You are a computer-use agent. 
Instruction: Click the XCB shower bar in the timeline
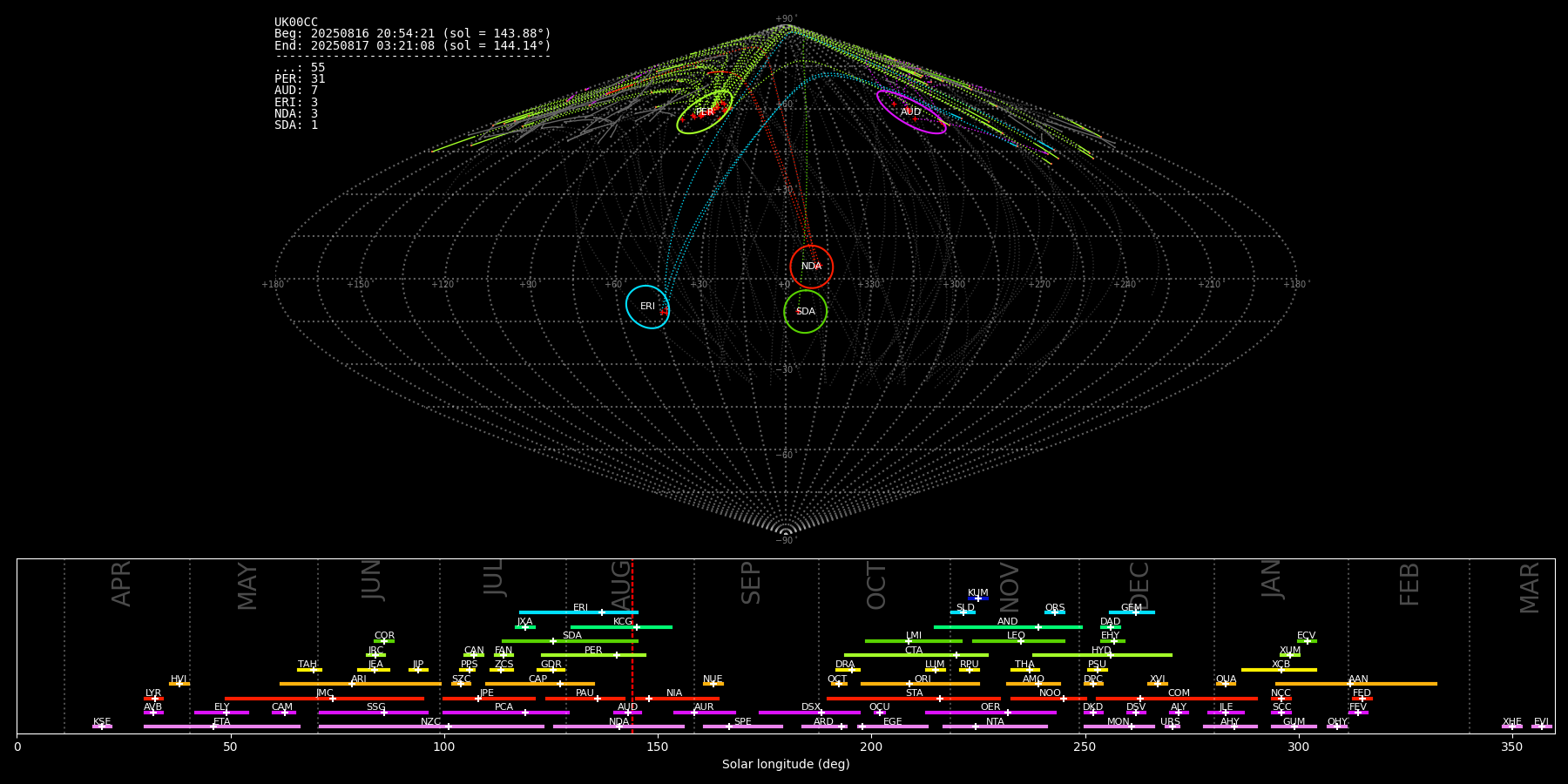[1279, 670]
